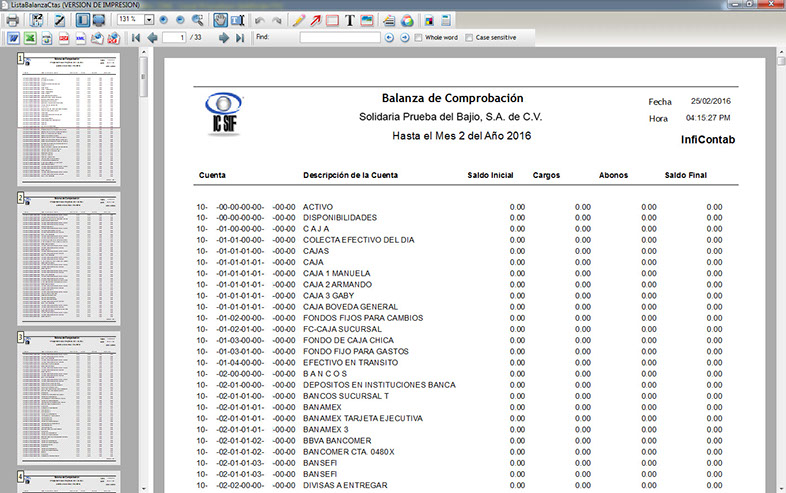Go to the next page arrow
Image resolution: width=786 pixels, height=493 pixels.
pos(222,38)
